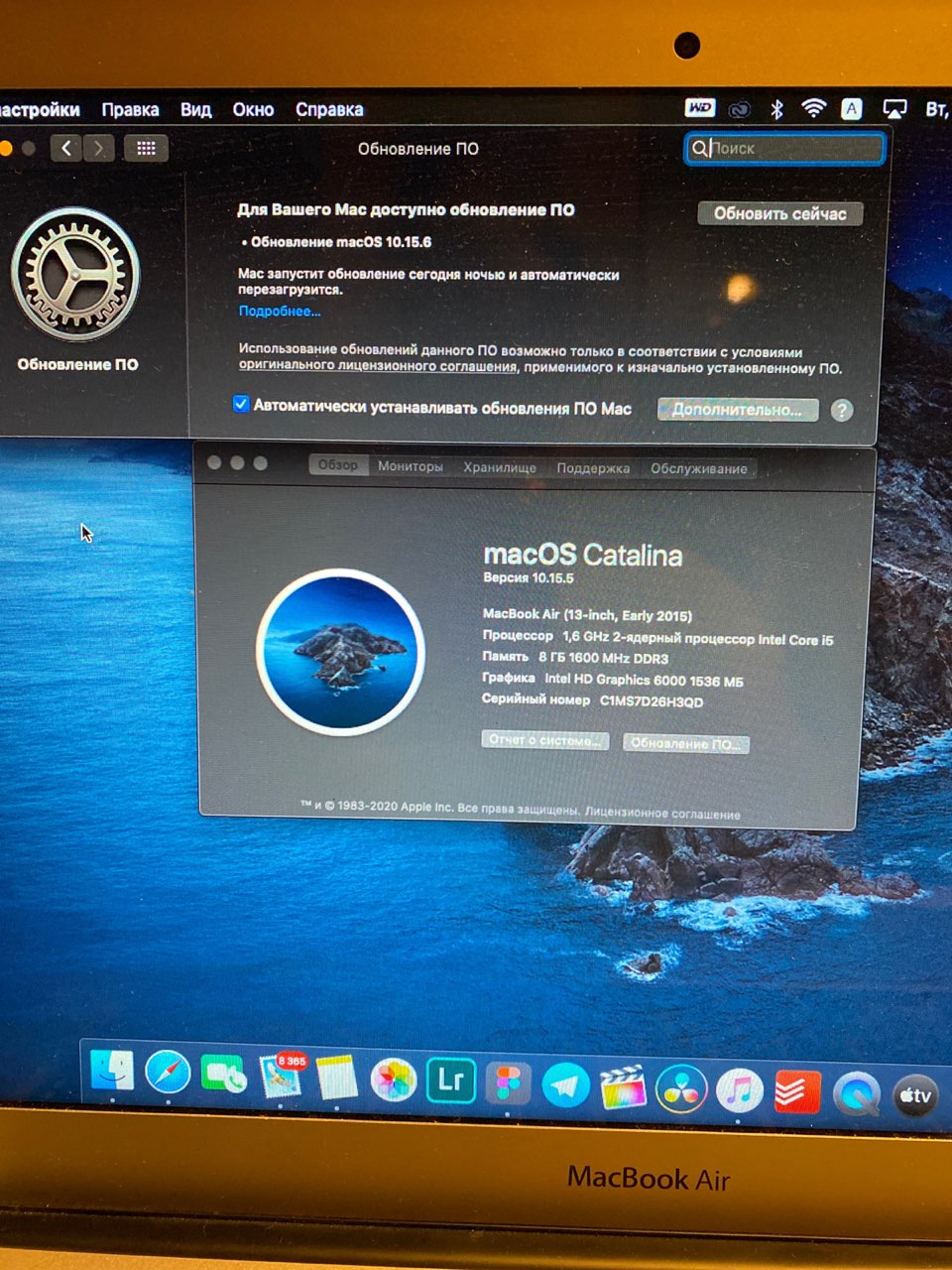The width and height of the screenshot is (952, 1270).
Task: Switch to the Мониторы tab
Action: coord(411,466)
